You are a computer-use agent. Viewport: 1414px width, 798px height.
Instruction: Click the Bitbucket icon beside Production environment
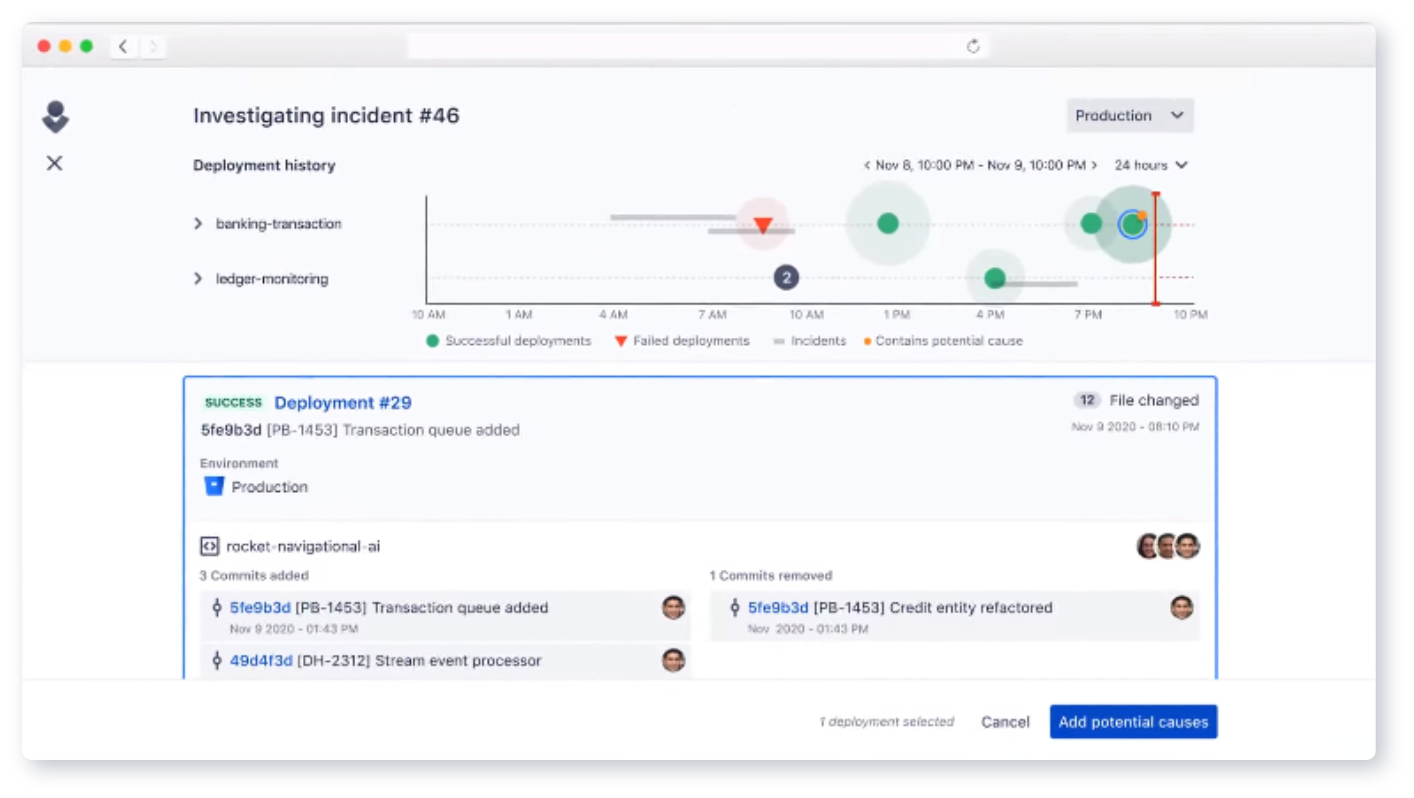tap(214, 486)
